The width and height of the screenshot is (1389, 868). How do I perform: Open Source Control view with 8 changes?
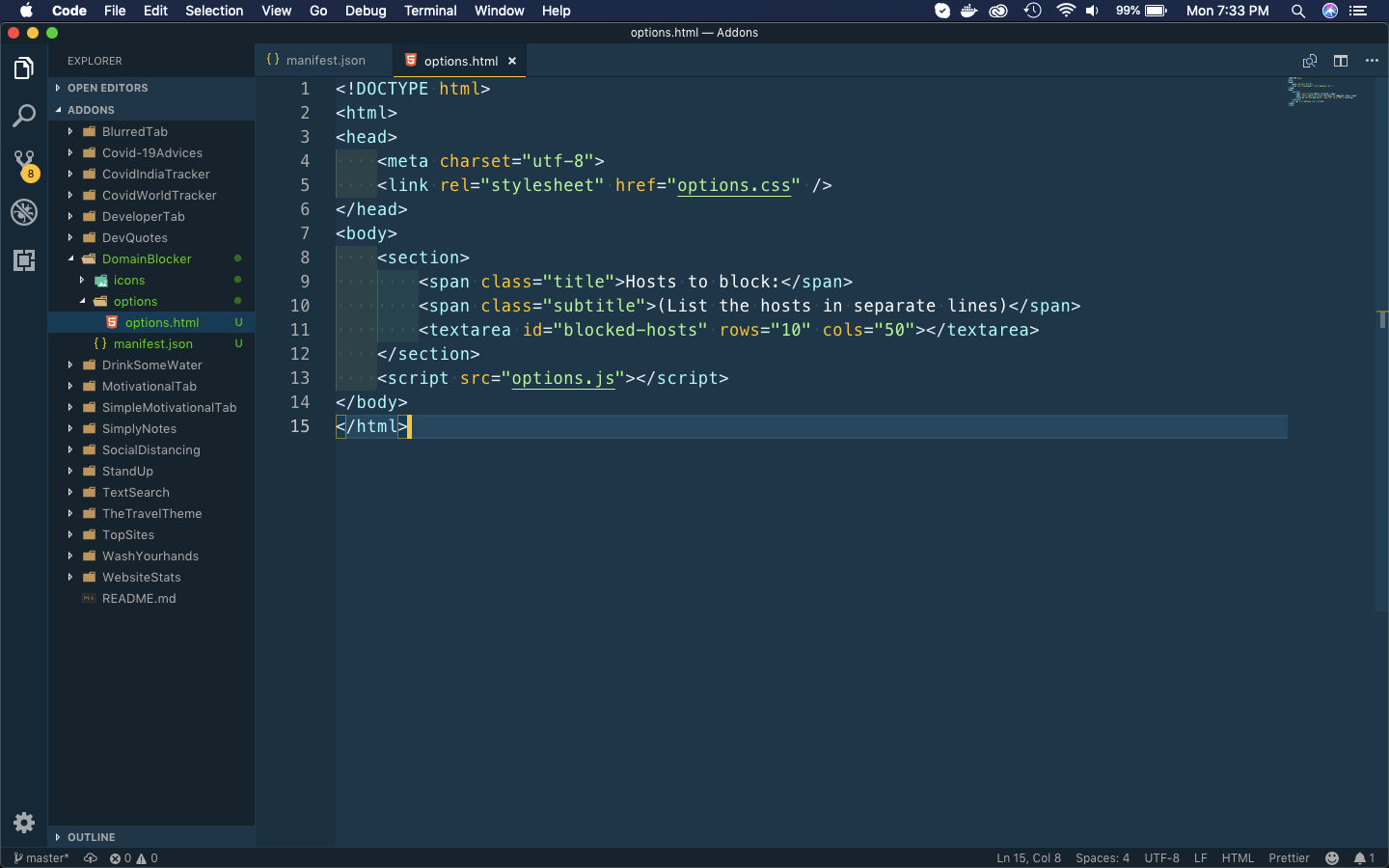[24, 164]
